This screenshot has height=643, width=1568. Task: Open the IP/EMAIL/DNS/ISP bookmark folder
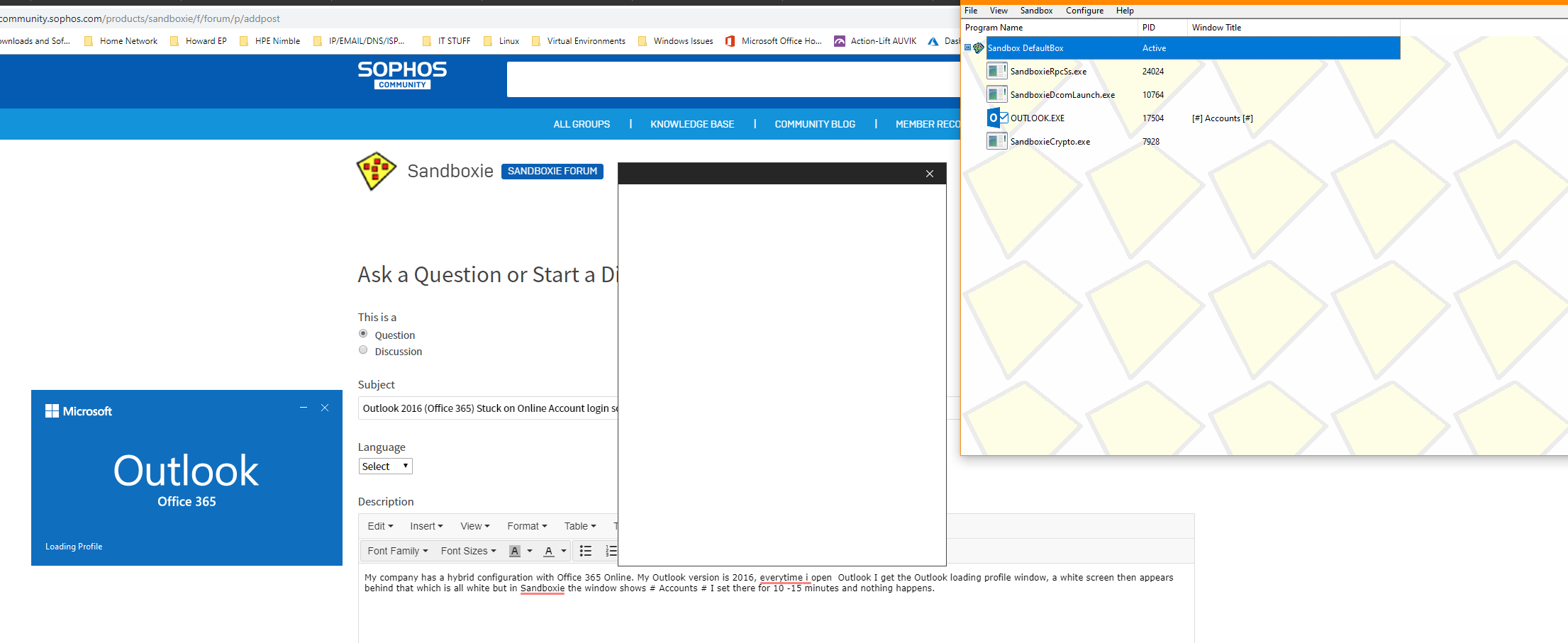[x=359, y=41]
